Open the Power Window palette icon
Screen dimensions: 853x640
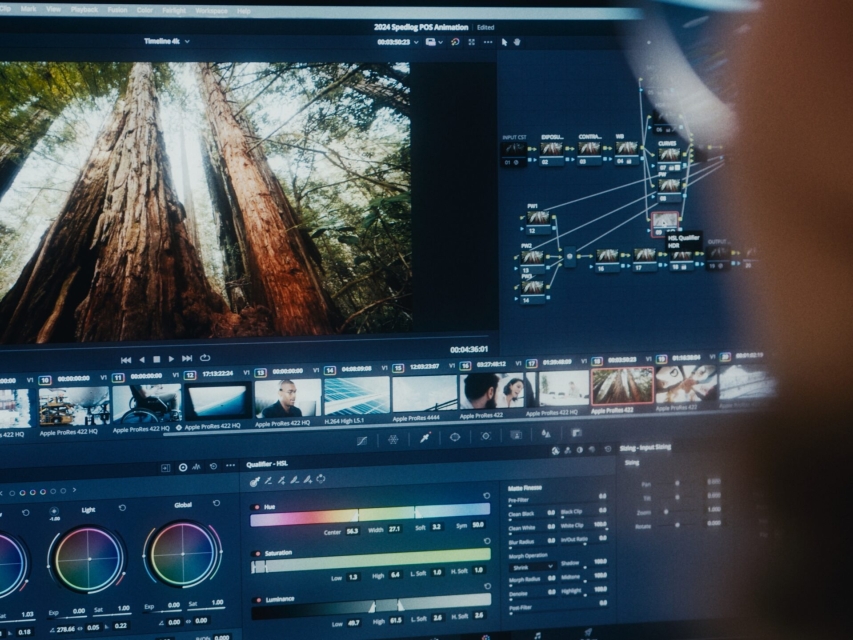pyautogui.click(x=455, y=437)
